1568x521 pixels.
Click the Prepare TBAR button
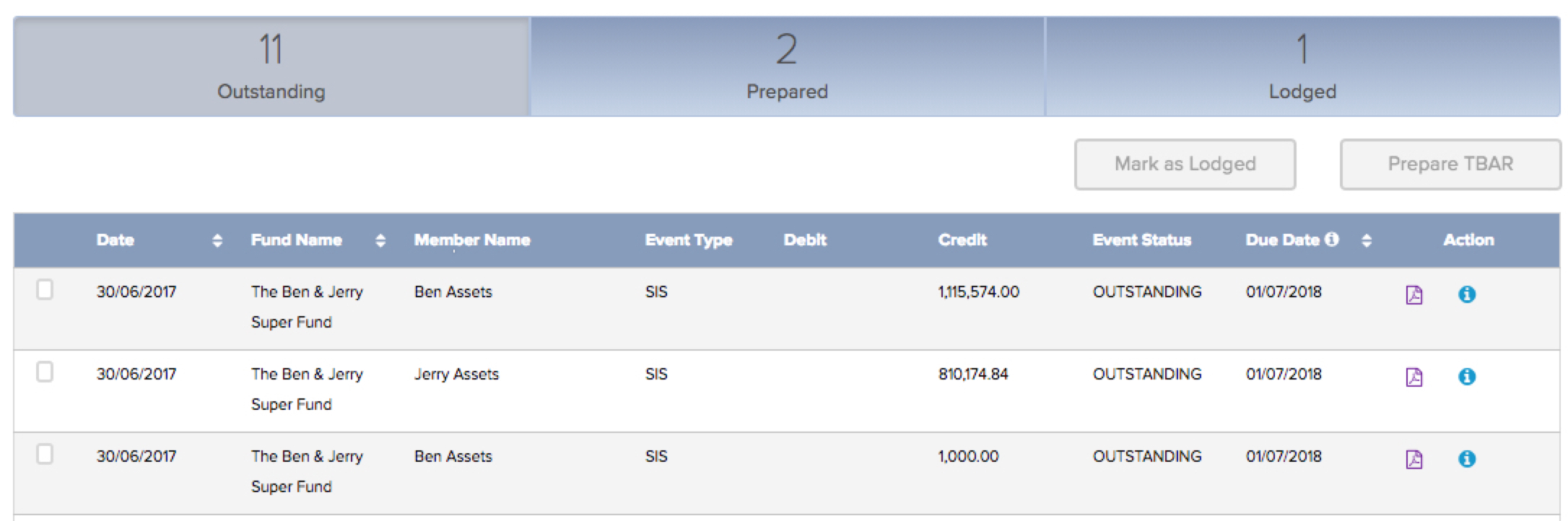[1450, 165]
